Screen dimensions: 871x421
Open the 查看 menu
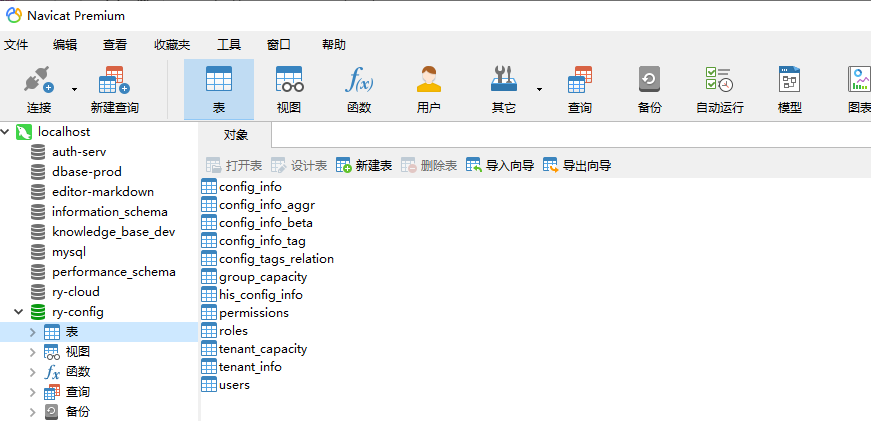115,45
